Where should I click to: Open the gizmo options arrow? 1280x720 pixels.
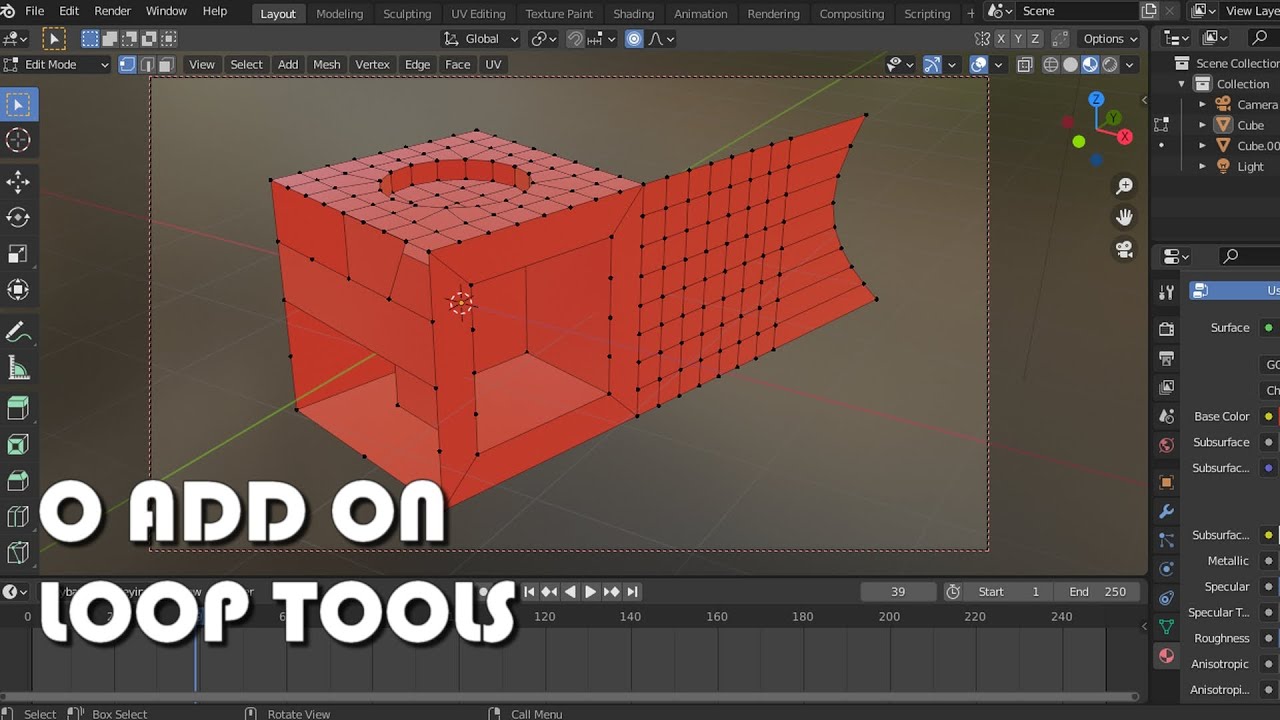(951, 64)
